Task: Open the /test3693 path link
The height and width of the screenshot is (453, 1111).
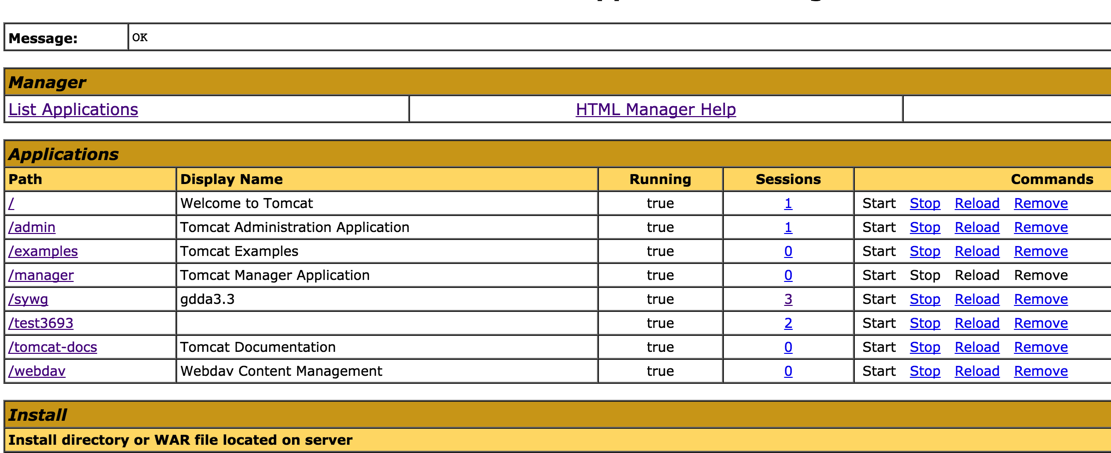Action: (41, 323)
